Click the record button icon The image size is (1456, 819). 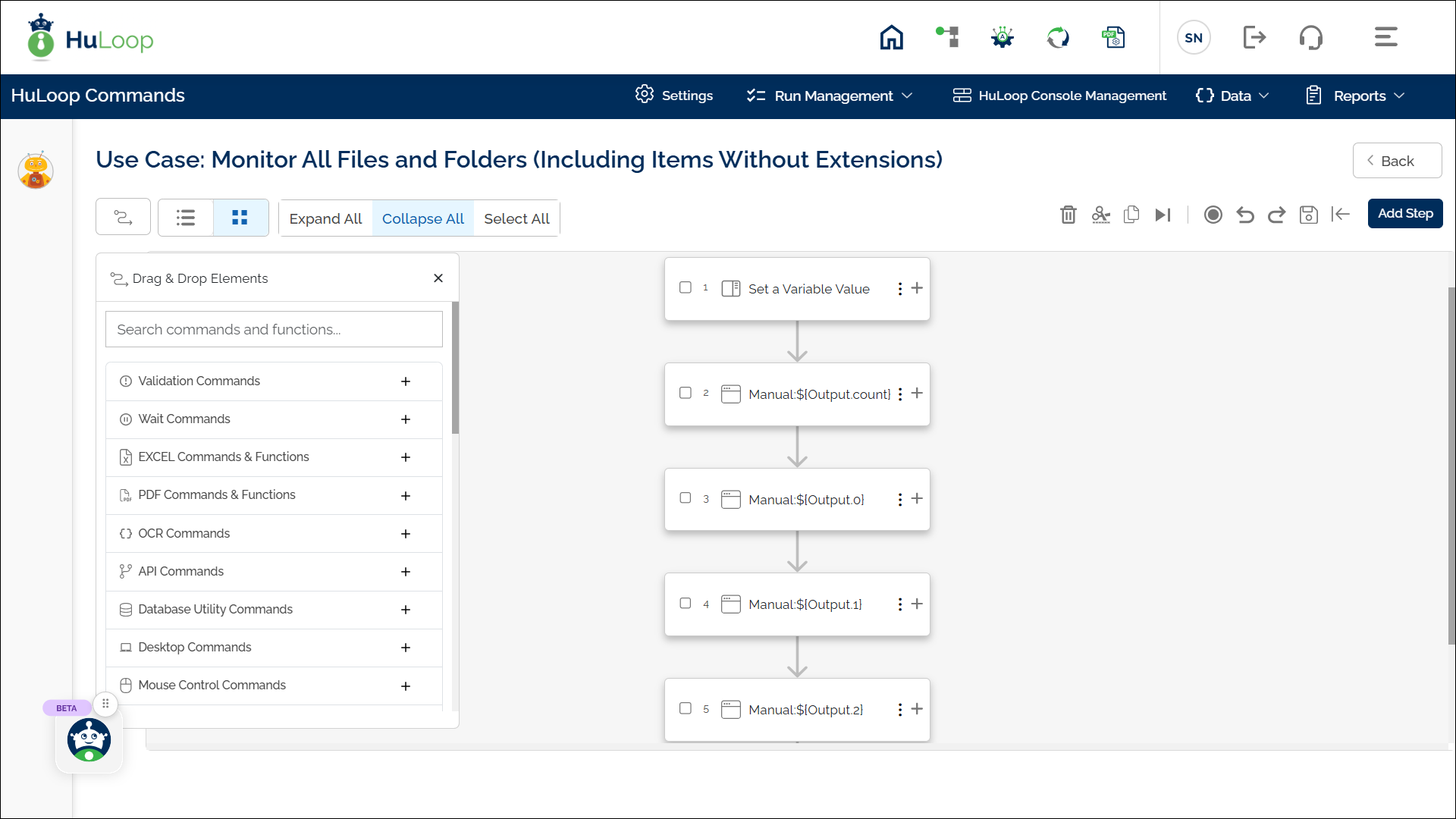click(x=1213, y=215)
